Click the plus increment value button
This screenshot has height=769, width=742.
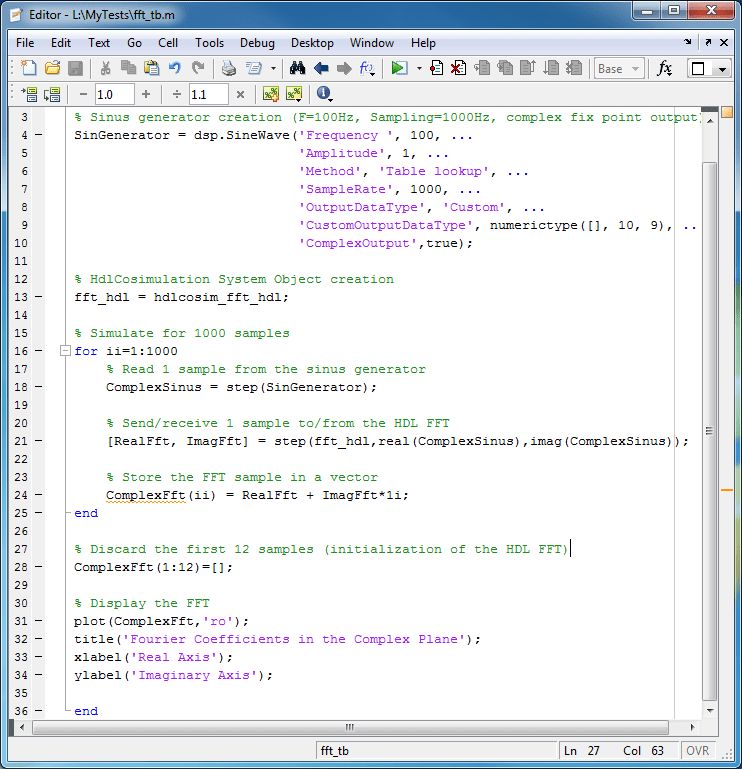click(x=146, y=94)
